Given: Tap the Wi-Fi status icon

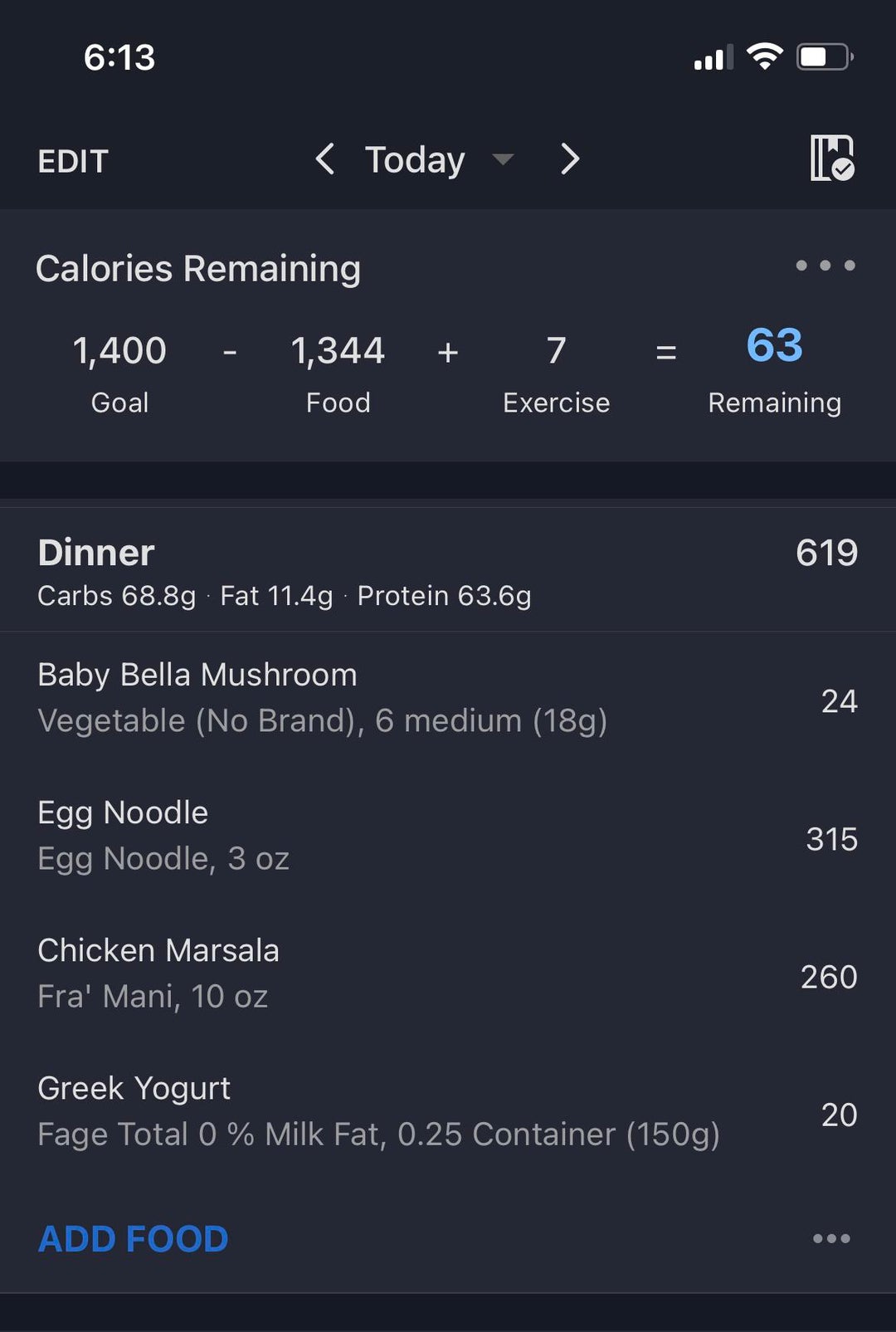Looking at the screenshot, I should 764,56.
